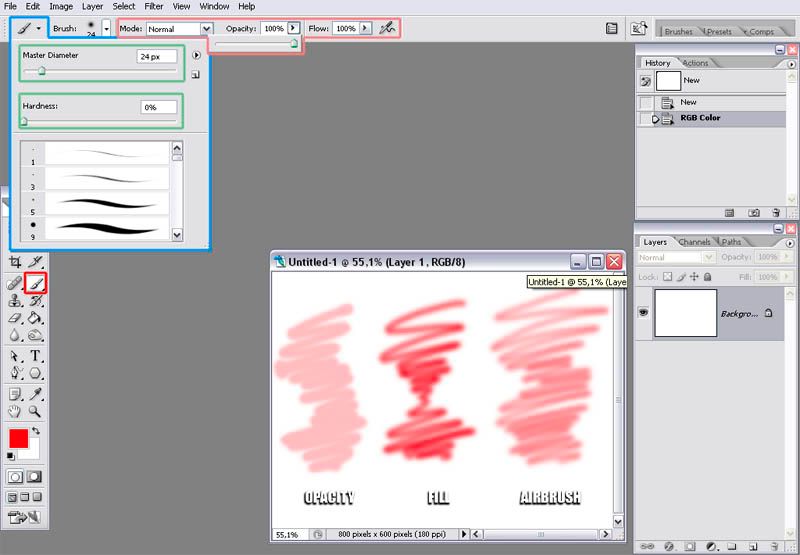Image resolution: width=800 pixels, height=555 pixels.
Task: Create new document from current history state
Action: 730,213
